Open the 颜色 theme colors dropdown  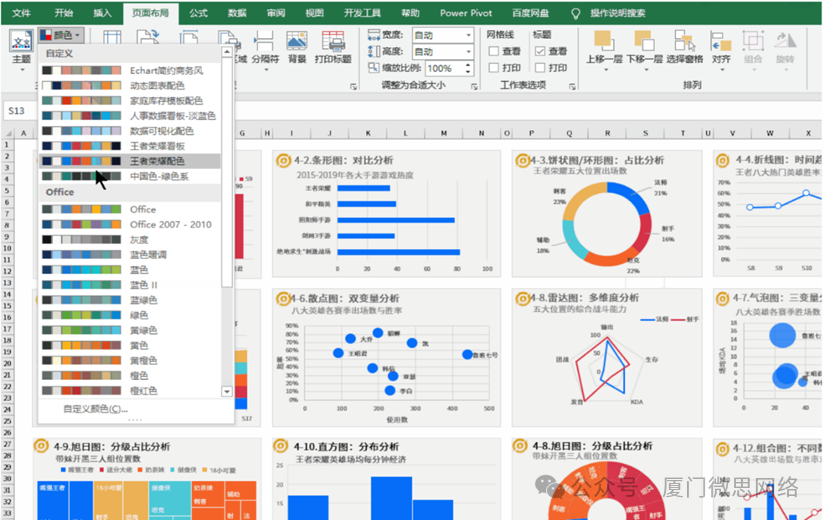tap(61, 35)
